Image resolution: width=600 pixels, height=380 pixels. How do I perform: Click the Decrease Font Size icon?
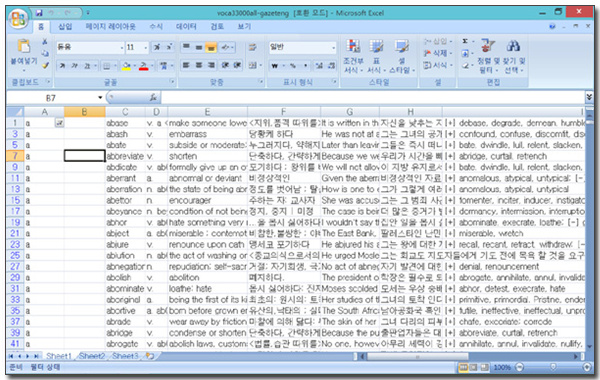(169, 47)
